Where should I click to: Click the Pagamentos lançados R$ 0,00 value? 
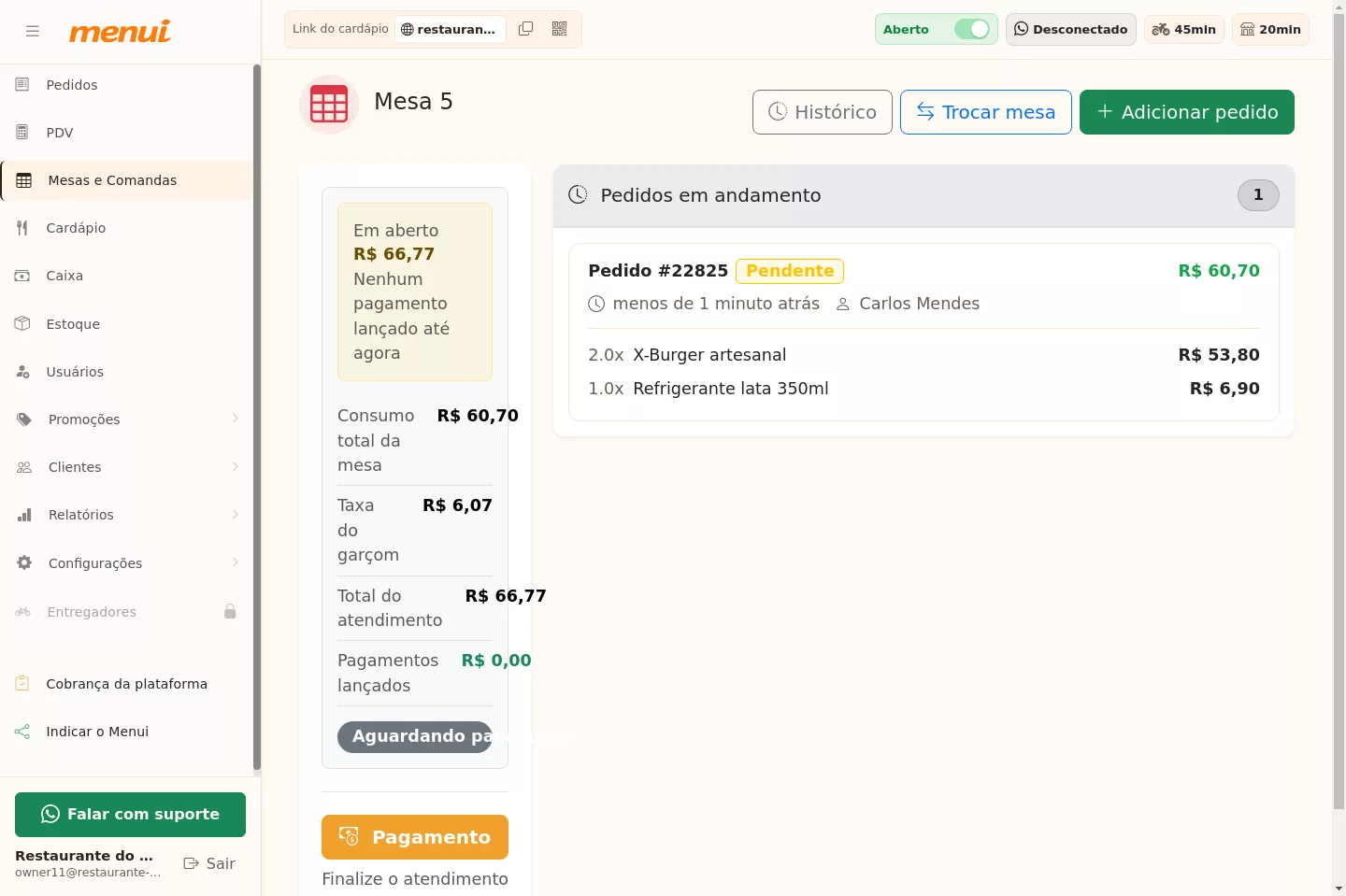click(496, 661)
